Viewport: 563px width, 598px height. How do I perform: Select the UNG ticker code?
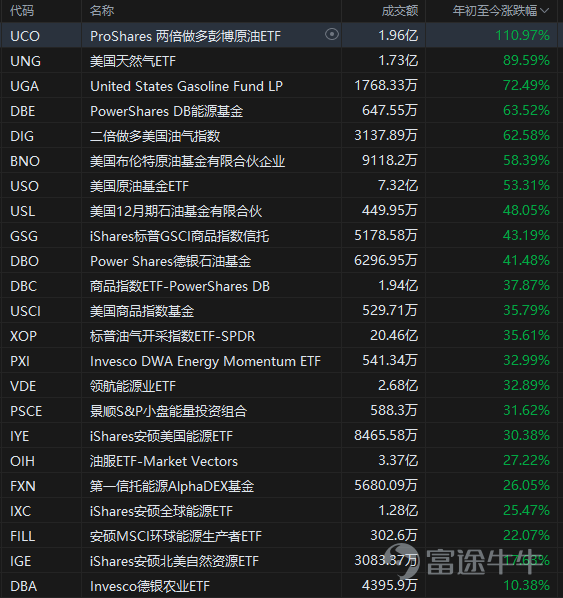[25, 61]
